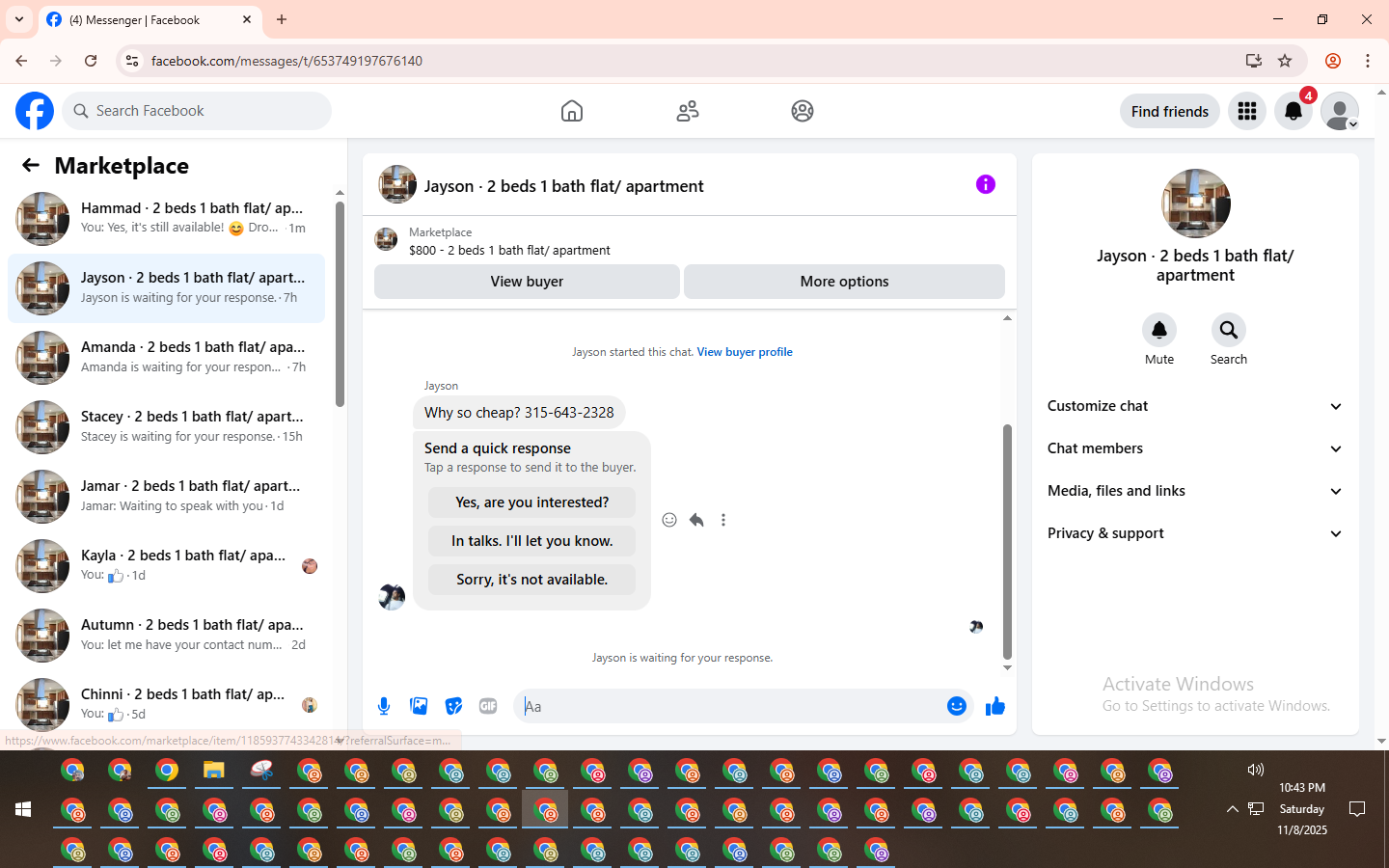Open emoji picker in message box
The height and width of the screenshot is (868, 1389).
tap(957, 706)
